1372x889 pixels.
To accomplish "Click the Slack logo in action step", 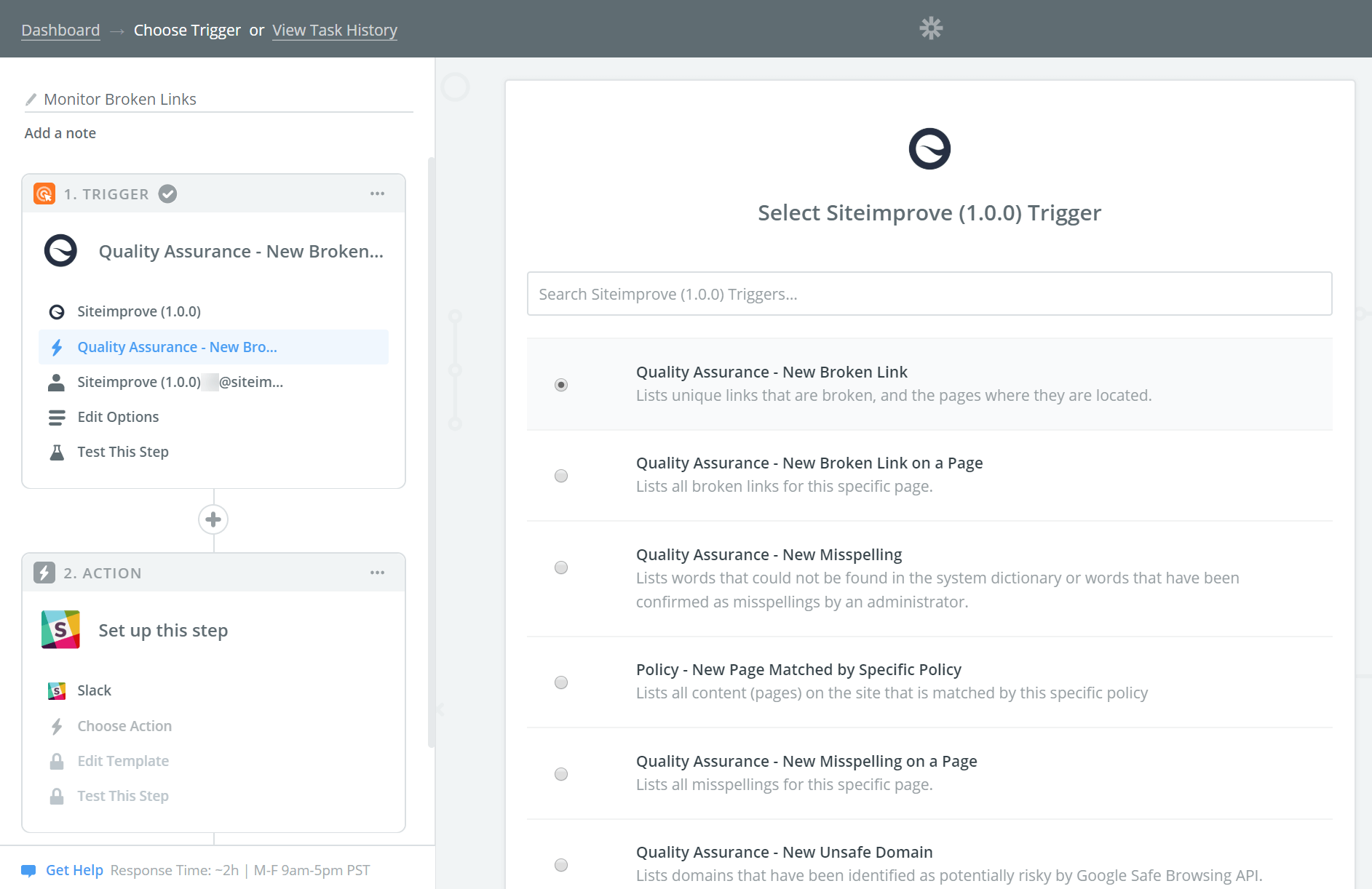I will coord(60,630).
